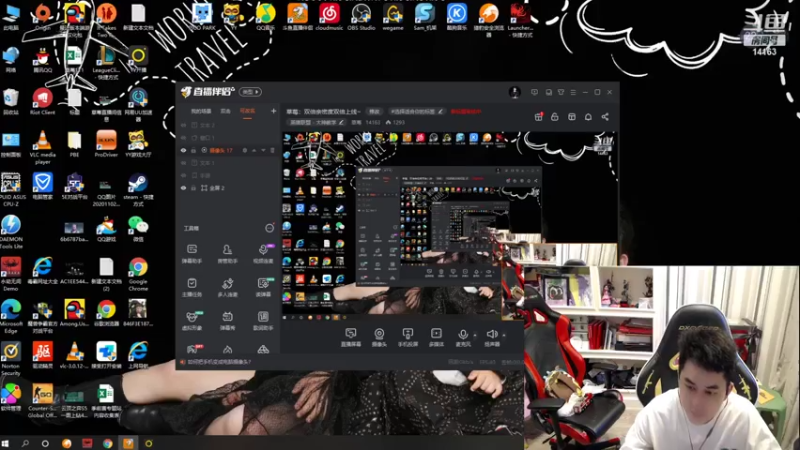Expand microphone options arrow beside mic
Viewport: 800px width, 450px height.
coord(475,335)
